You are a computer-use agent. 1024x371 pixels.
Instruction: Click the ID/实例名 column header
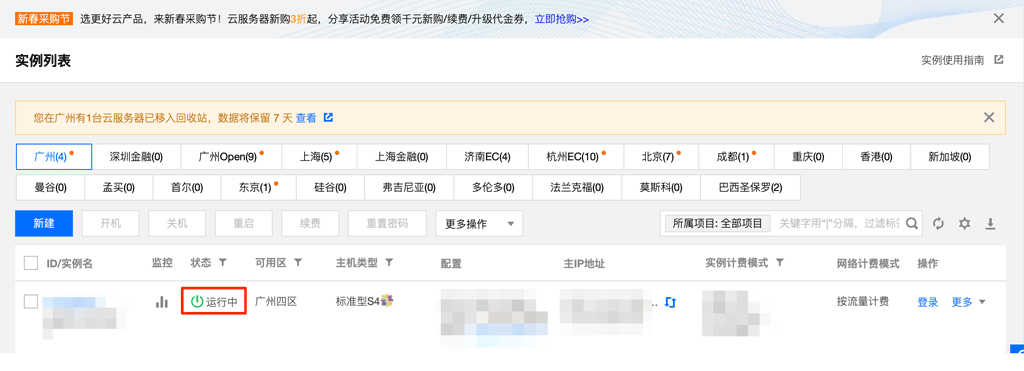[69, 263]
